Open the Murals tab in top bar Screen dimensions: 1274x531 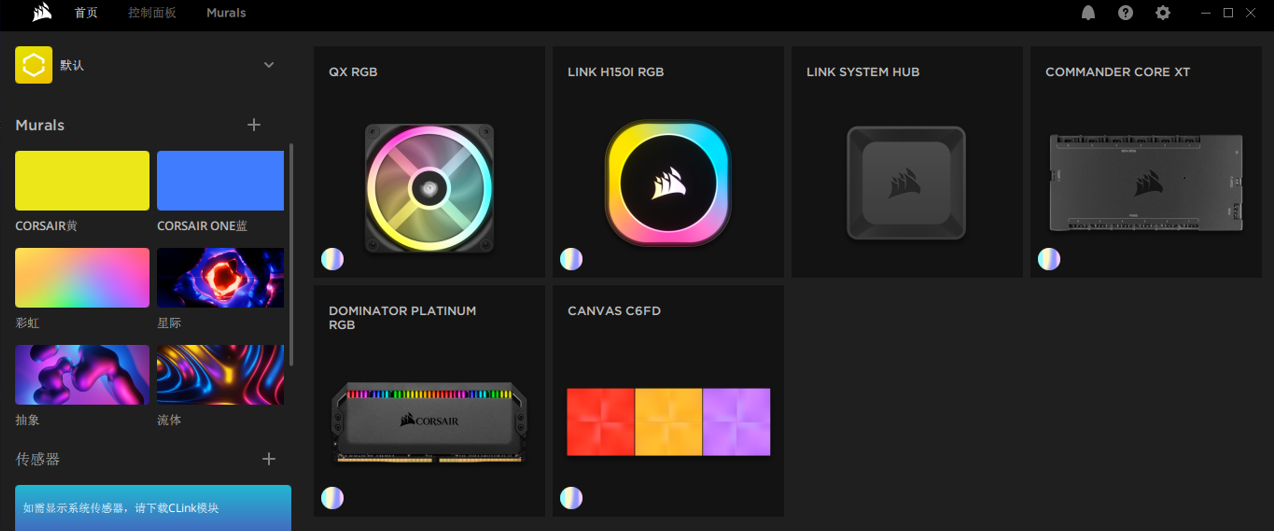pos(226,13)
